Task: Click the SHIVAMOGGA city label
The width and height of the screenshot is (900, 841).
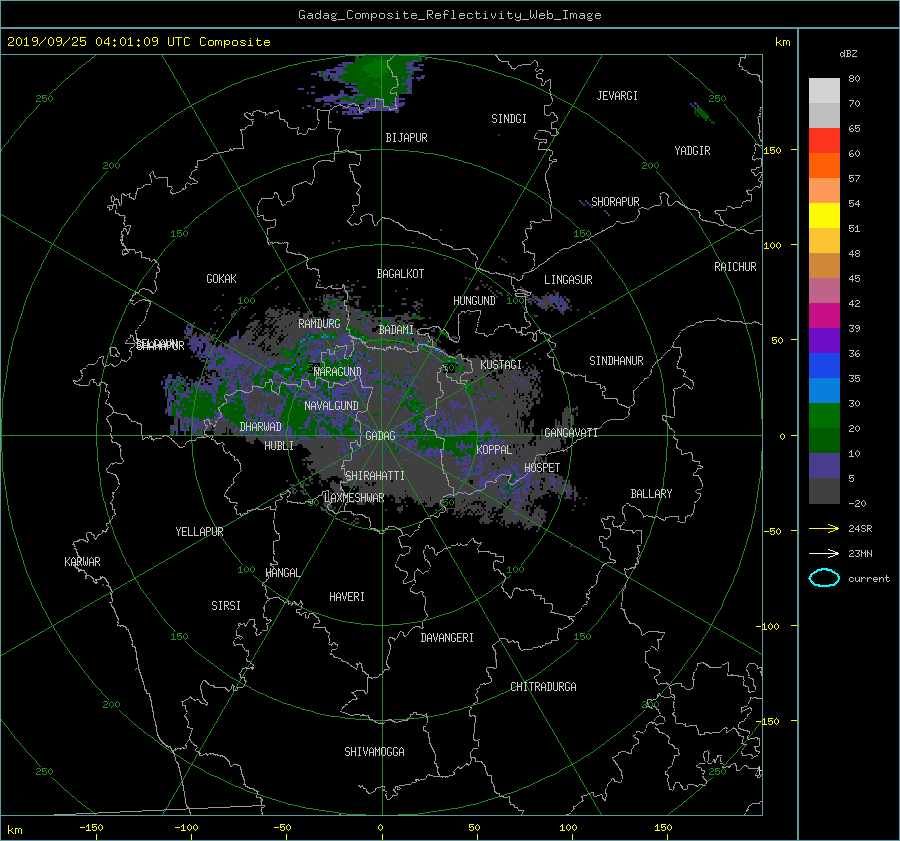Action: [x=374, y=751]
